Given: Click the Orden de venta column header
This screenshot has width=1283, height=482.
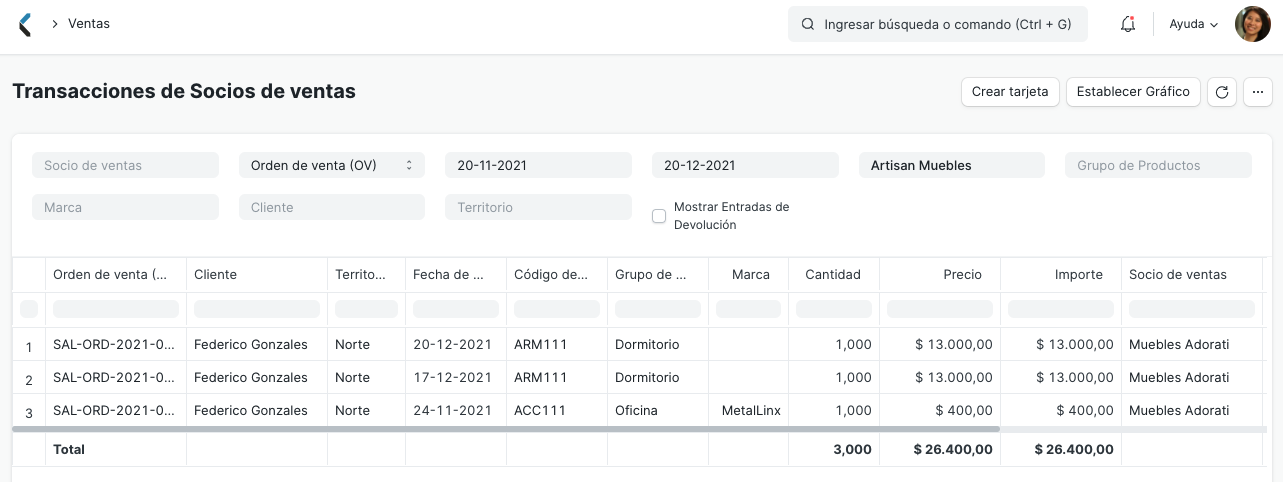Looking at the screenshot, I should tap(116, 274).
